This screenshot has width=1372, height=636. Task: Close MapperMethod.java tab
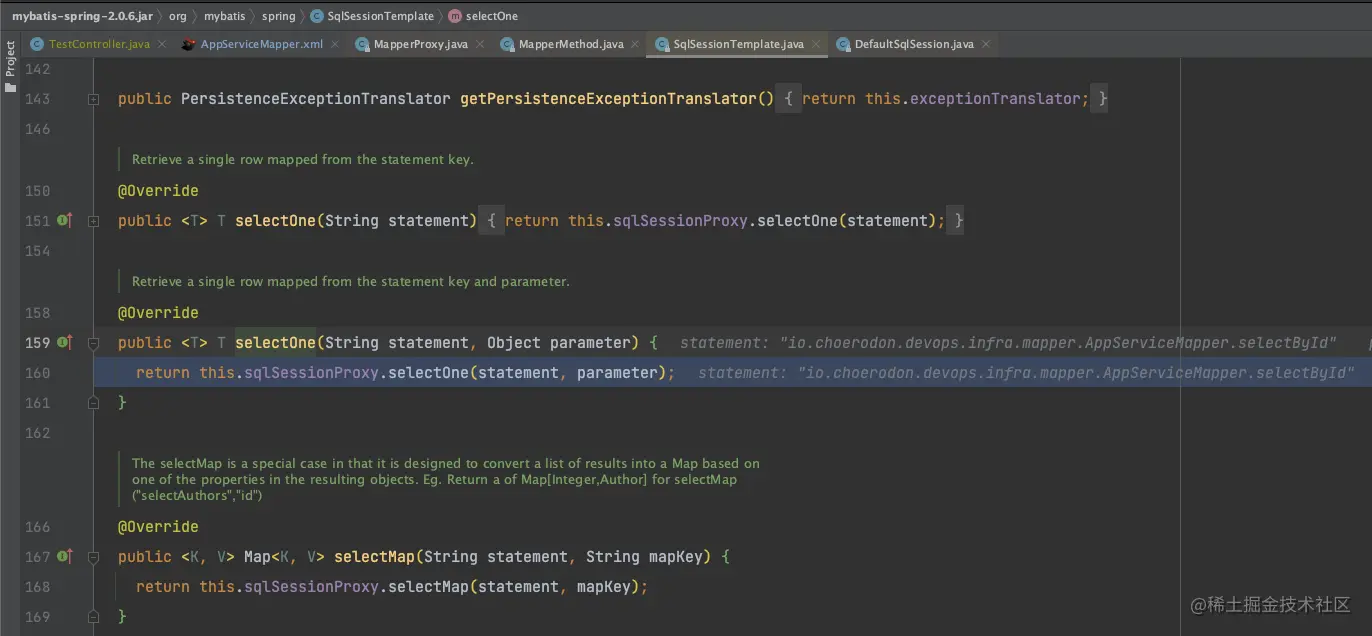[635, 45]
